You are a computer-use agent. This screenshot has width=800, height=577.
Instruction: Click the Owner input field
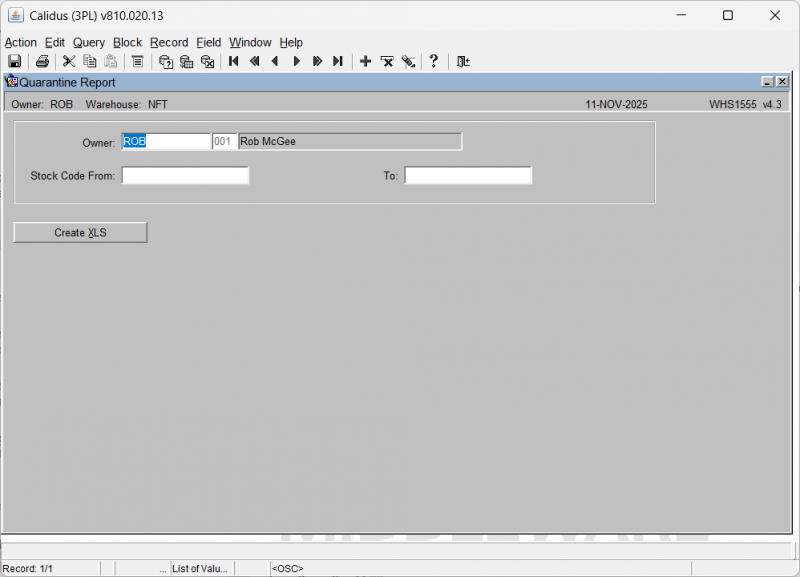[166, 142]
